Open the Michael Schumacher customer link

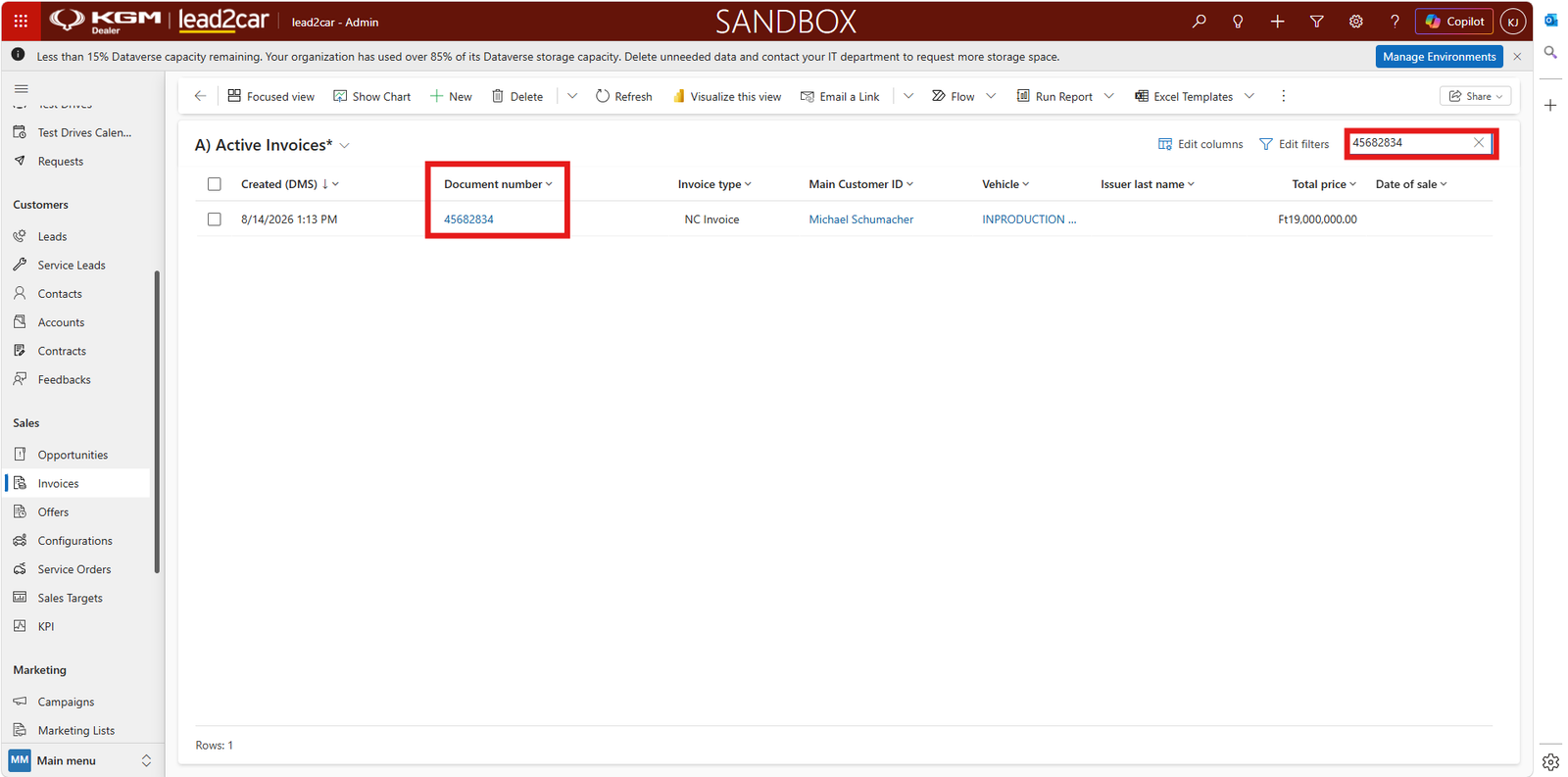[x=860, y=219]
